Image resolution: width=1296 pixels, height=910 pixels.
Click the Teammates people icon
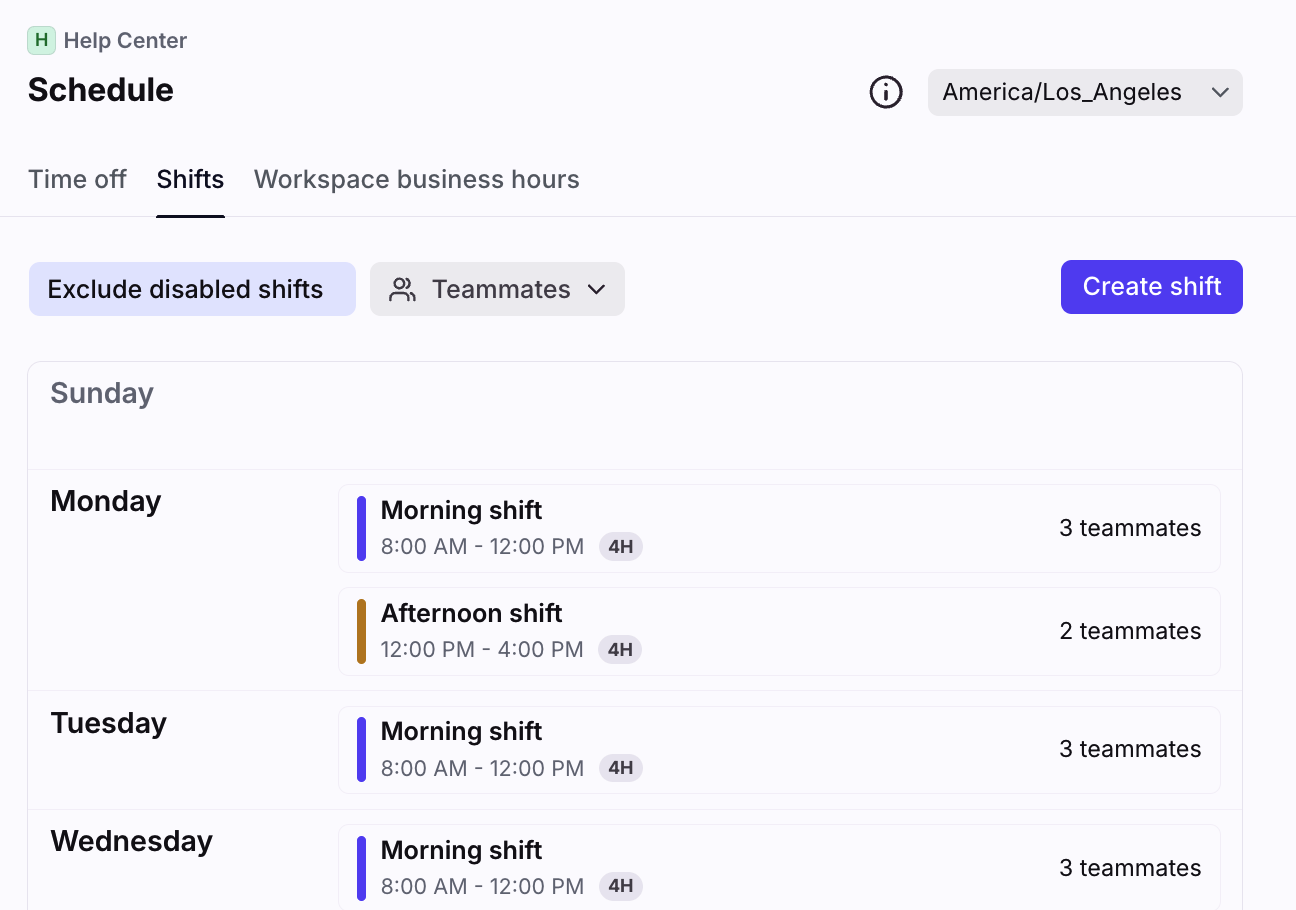(402, 290)
